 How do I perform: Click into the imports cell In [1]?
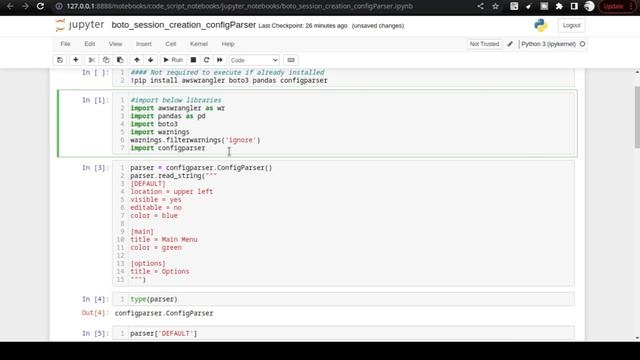click(343, 124)
